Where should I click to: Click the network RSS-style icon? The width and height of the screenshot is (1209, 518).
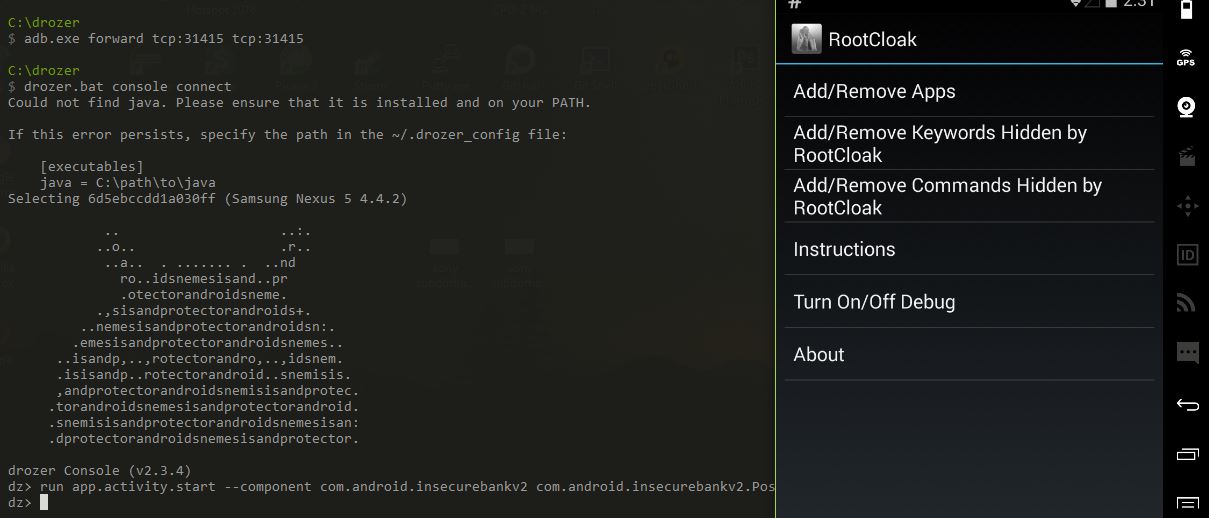[x=1187, y=303]
